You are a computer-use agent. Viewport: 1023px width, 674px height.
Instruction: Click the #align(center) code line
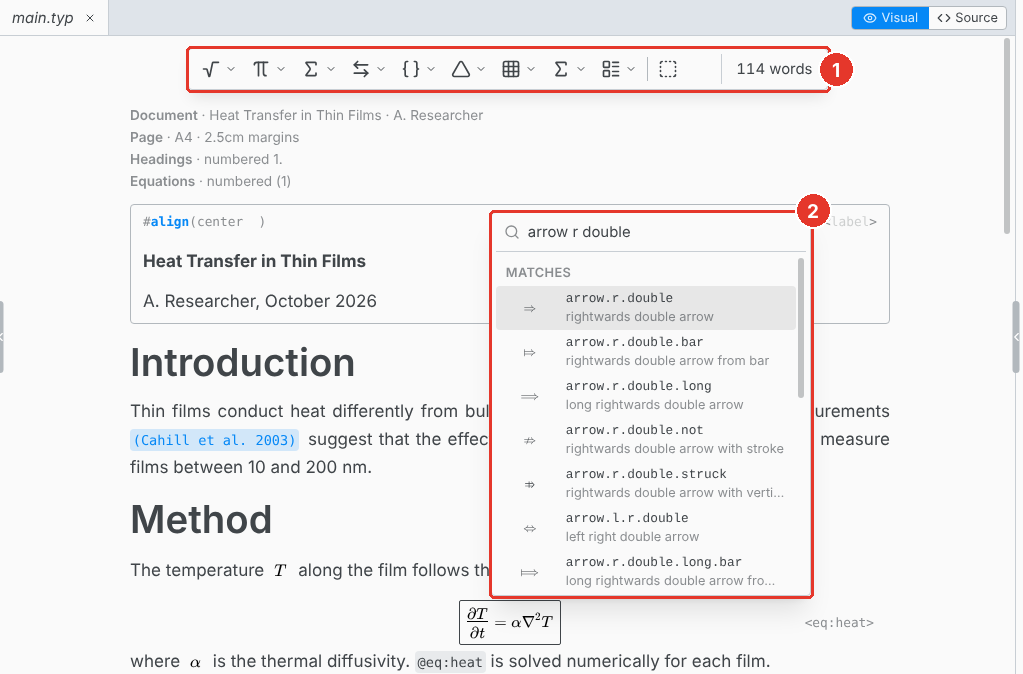tap(204, 222)
